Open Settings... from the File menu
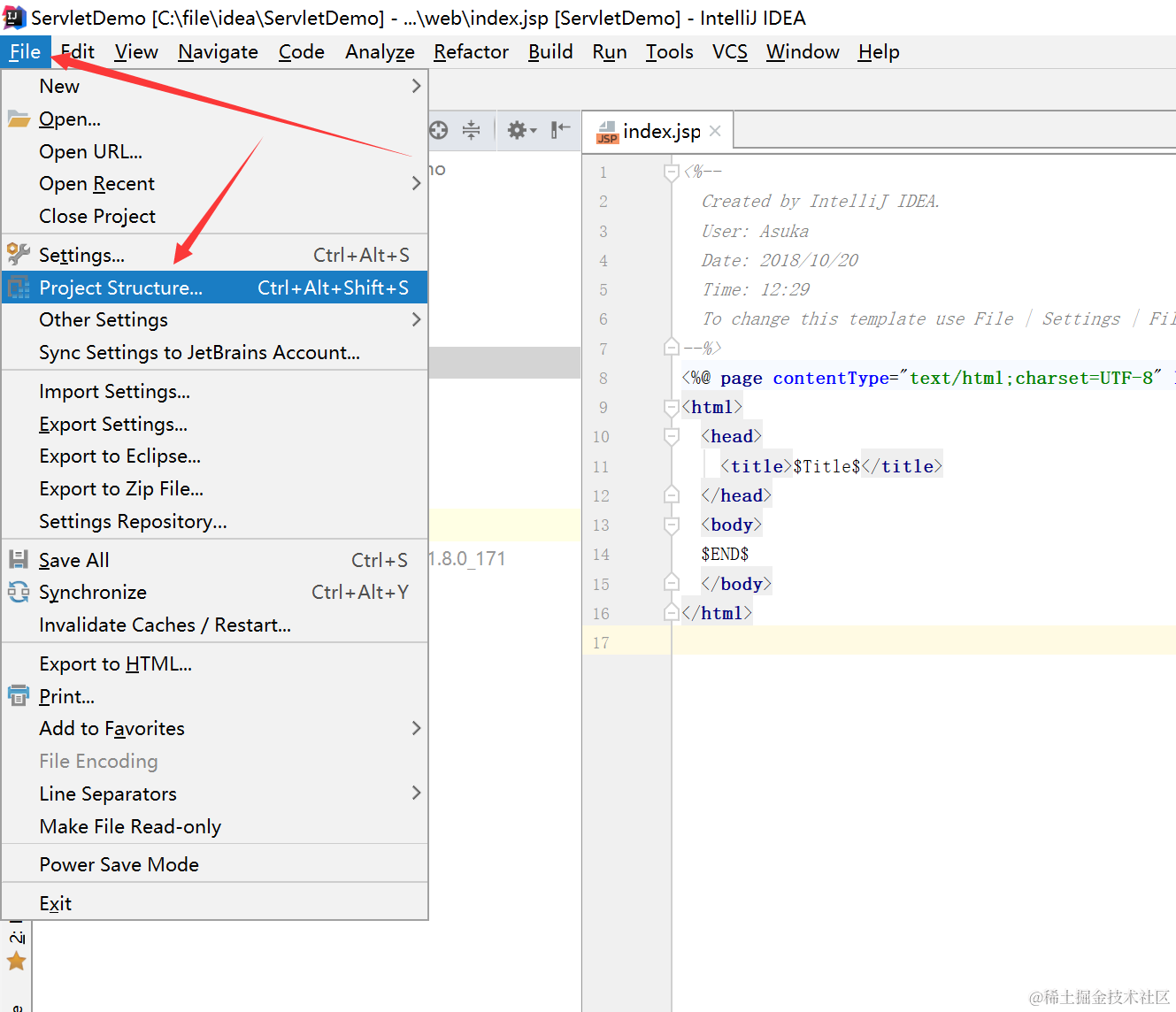This screenshot has width=1176, height=1012. pos(215,255)
